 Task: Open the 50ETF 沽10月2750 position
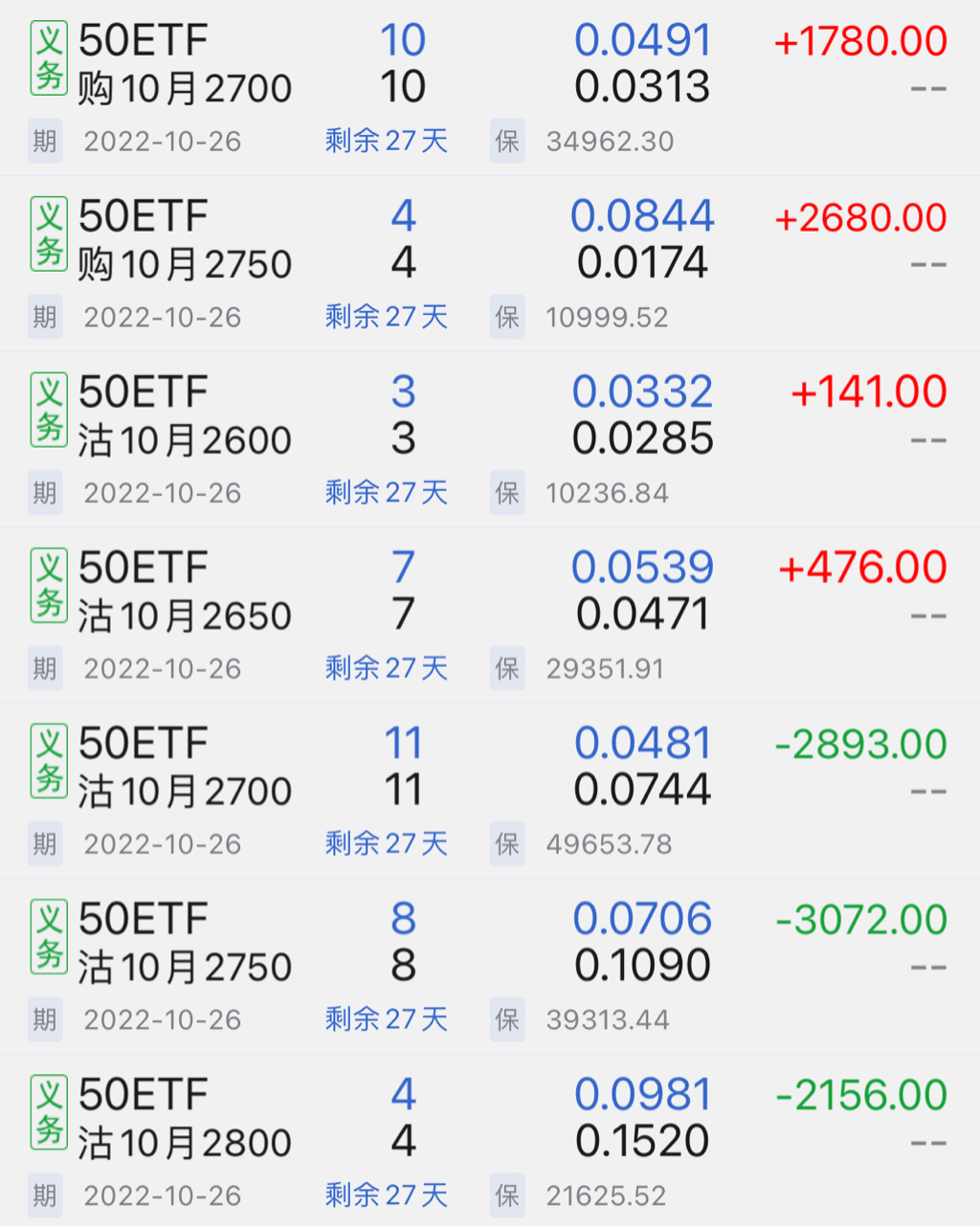pyautogui.click(x=185, y=943)
